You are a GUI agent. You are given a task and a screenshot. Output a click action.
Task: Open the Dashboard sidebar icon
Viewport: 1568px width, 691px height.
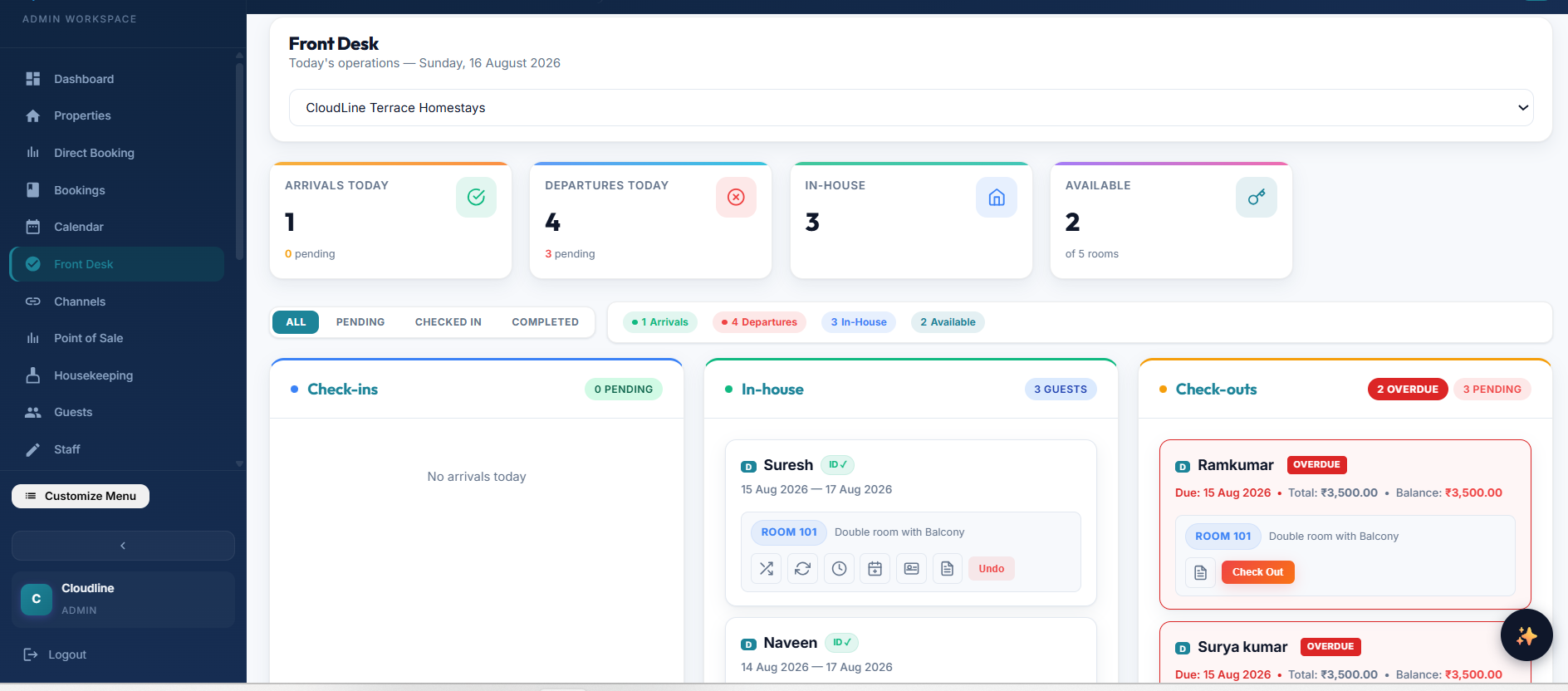(33, 79)
